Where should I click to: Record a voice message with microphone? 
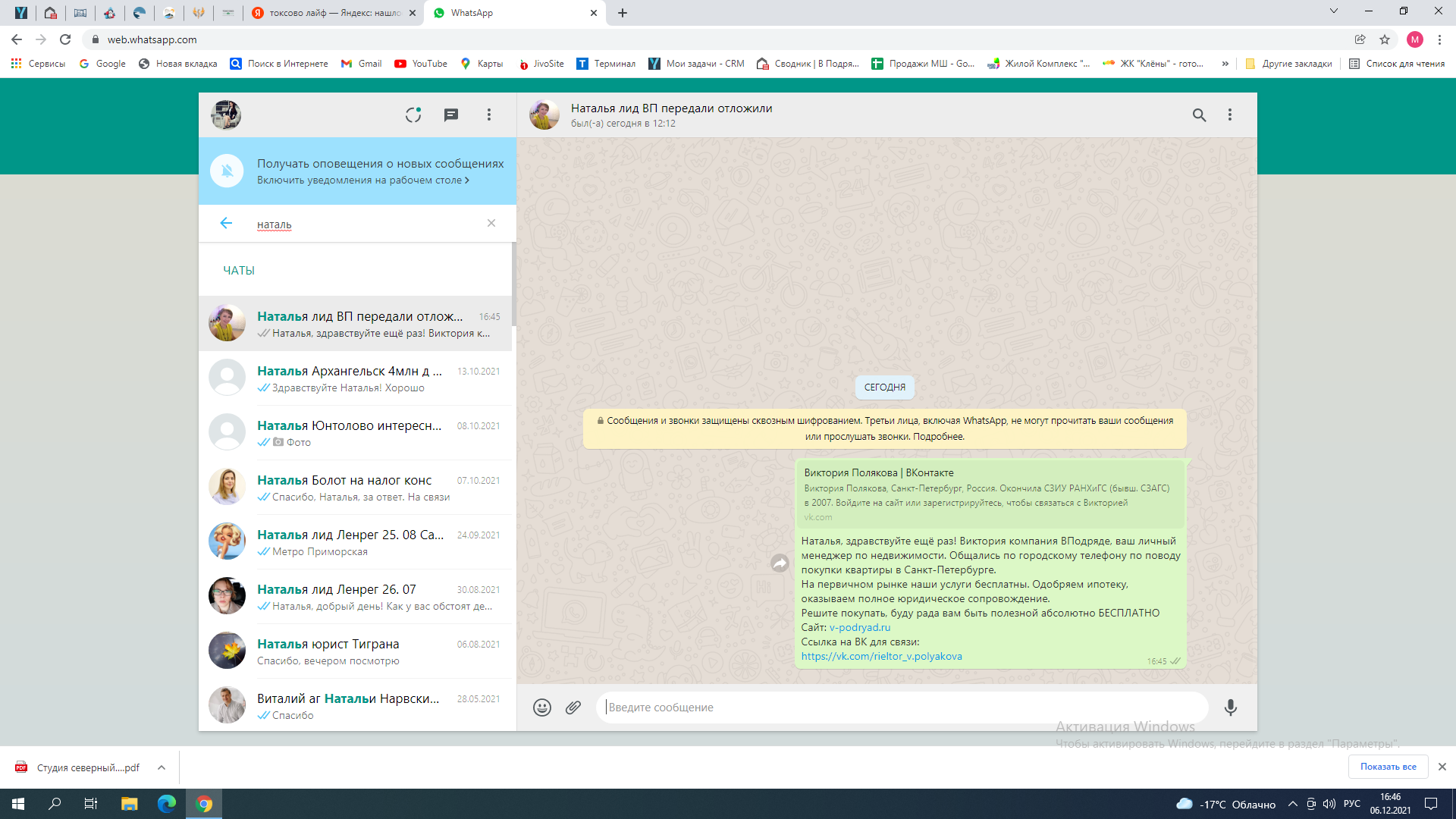point(1230,708)
